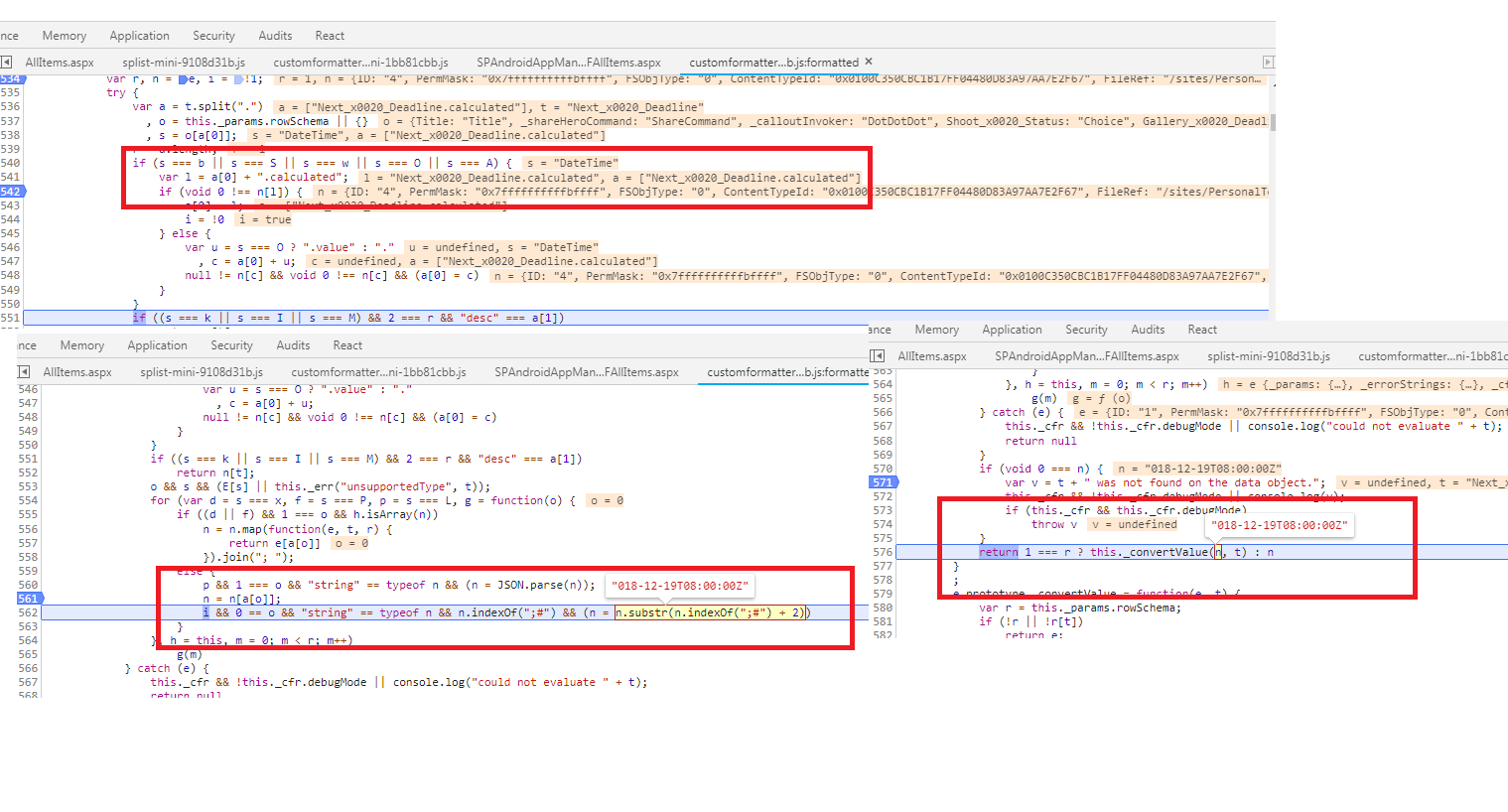The image size is (1508, 812).
Task: Open Audits panel in bottom-right window
Action: click(x=1148, y=330)
